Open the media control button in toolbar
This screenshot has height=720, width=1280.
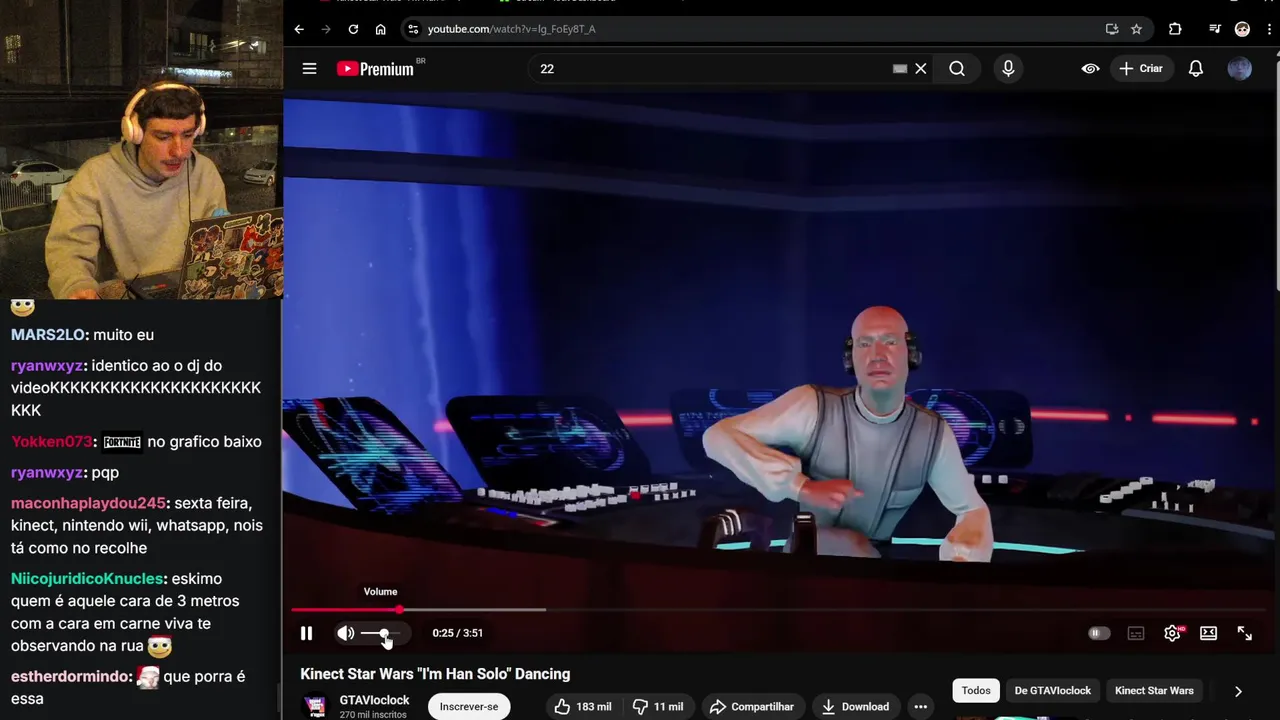tap(1214, 29)
